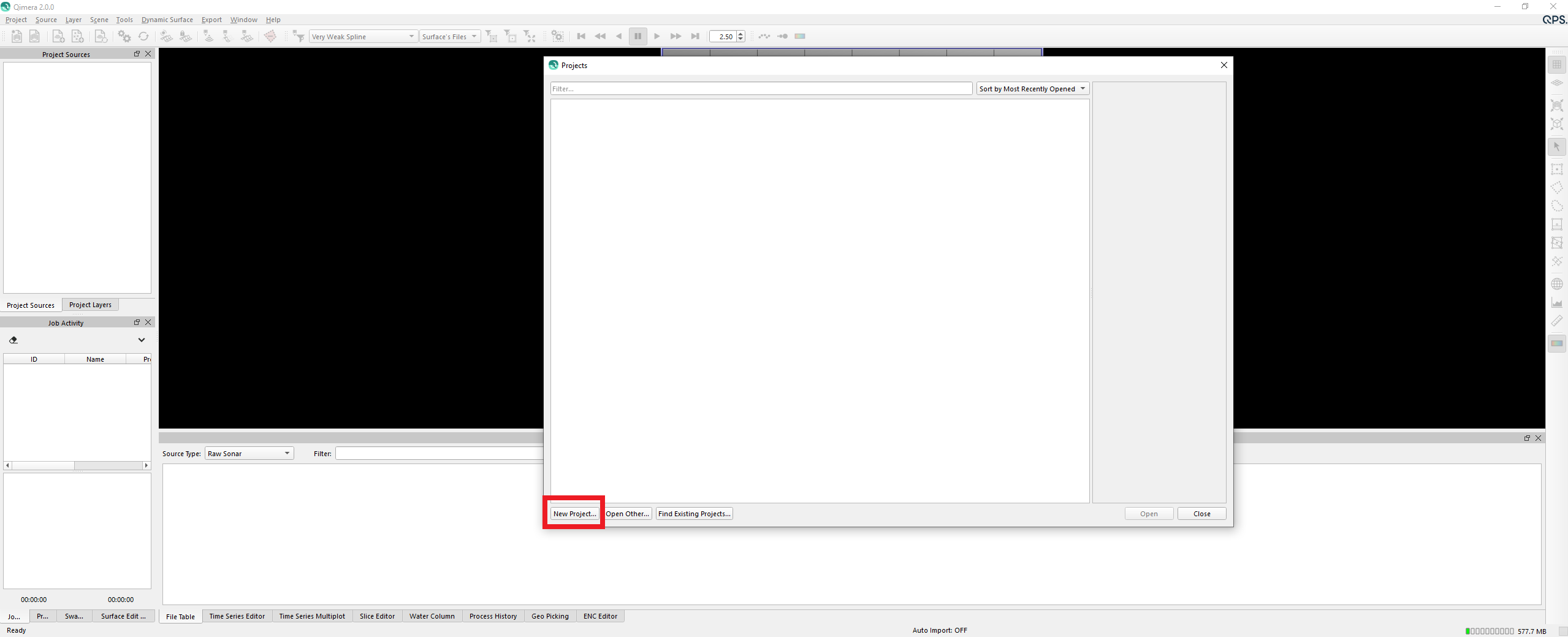
Task: Open the Very Weak Spline dropdown
Action: click(x=363, y=36)
